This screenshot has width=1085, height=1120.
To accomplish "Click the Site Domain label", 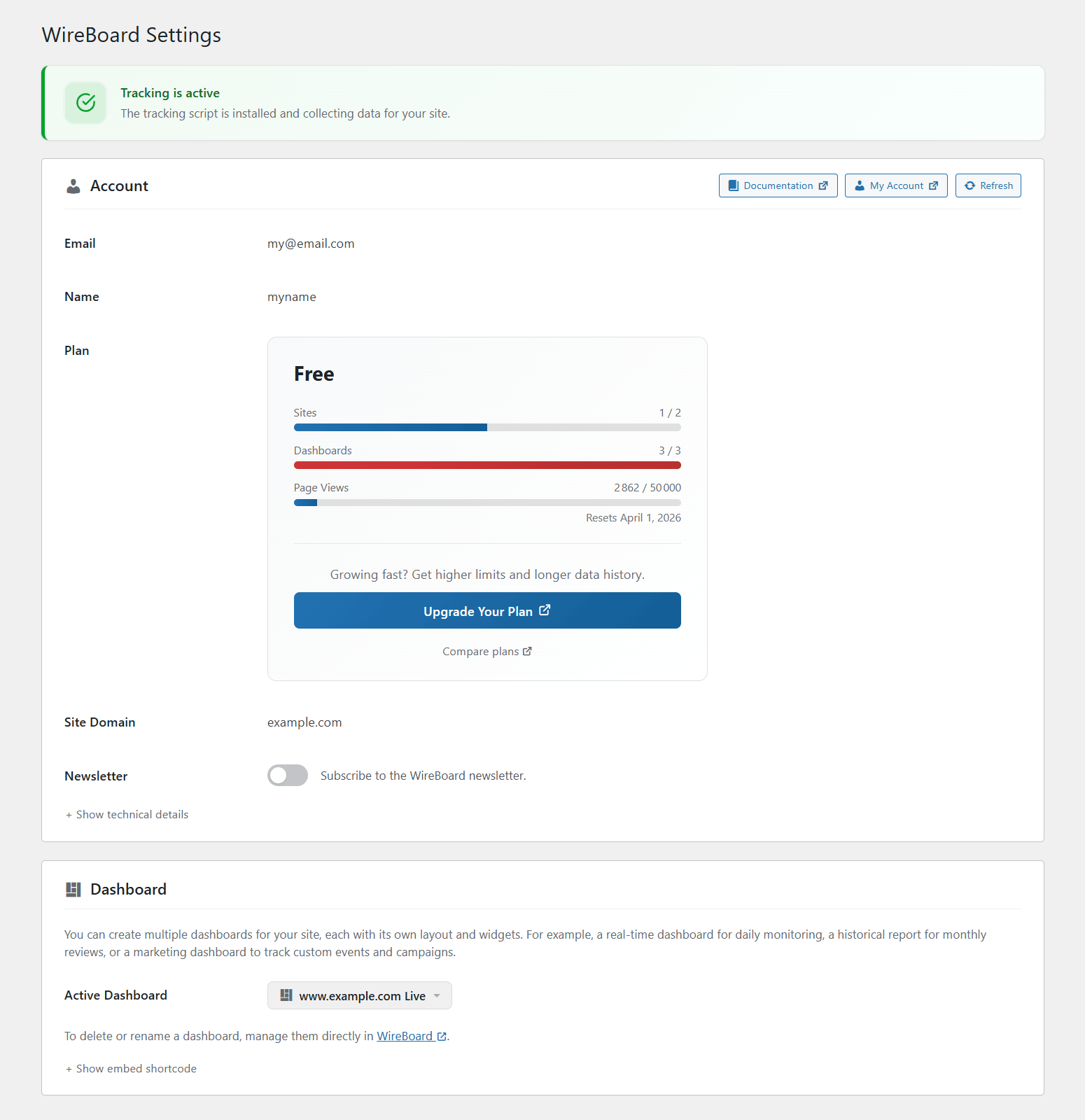I will coord(100,722).
